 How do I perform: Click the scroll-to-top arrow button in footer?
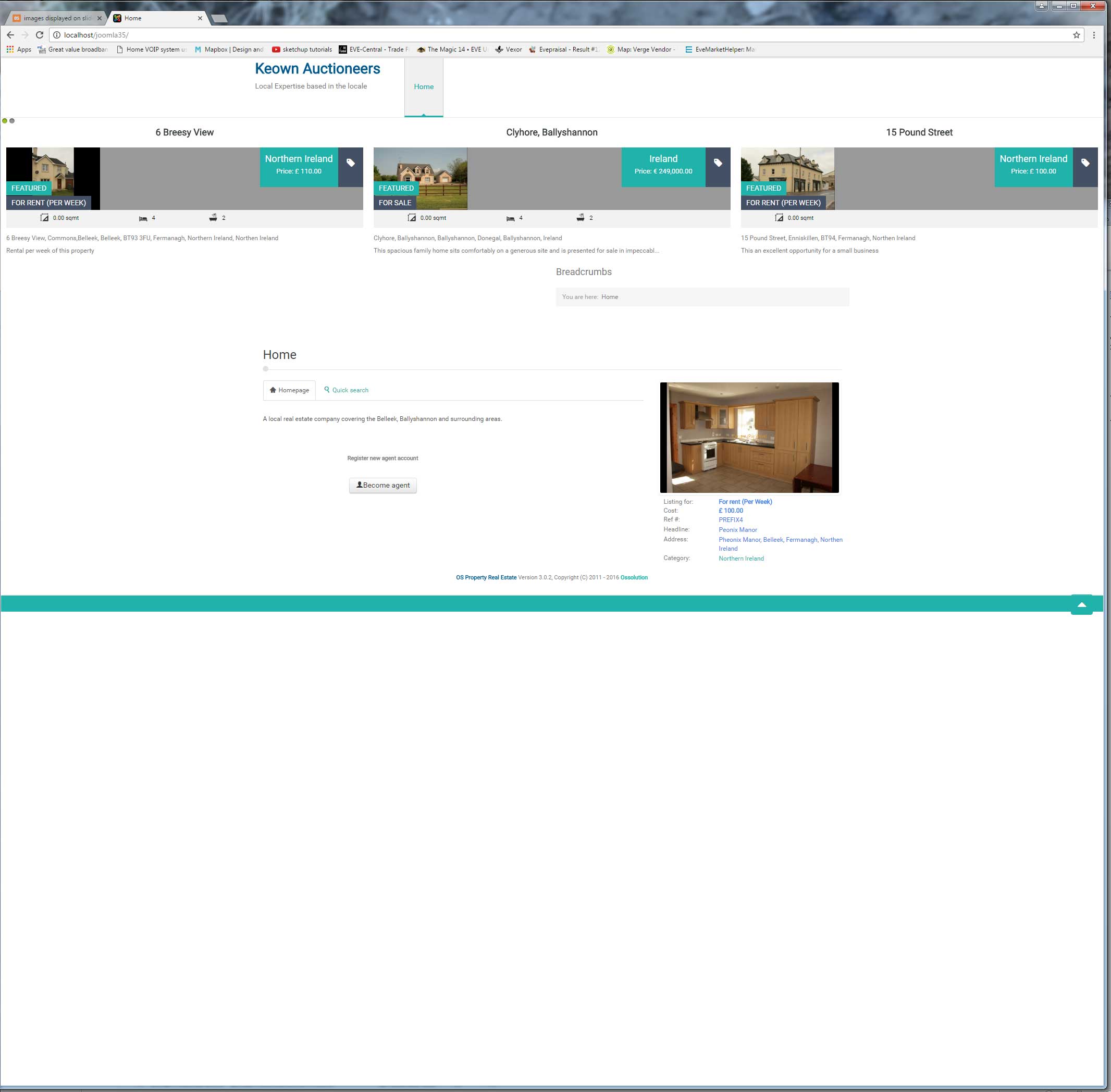1081,604
